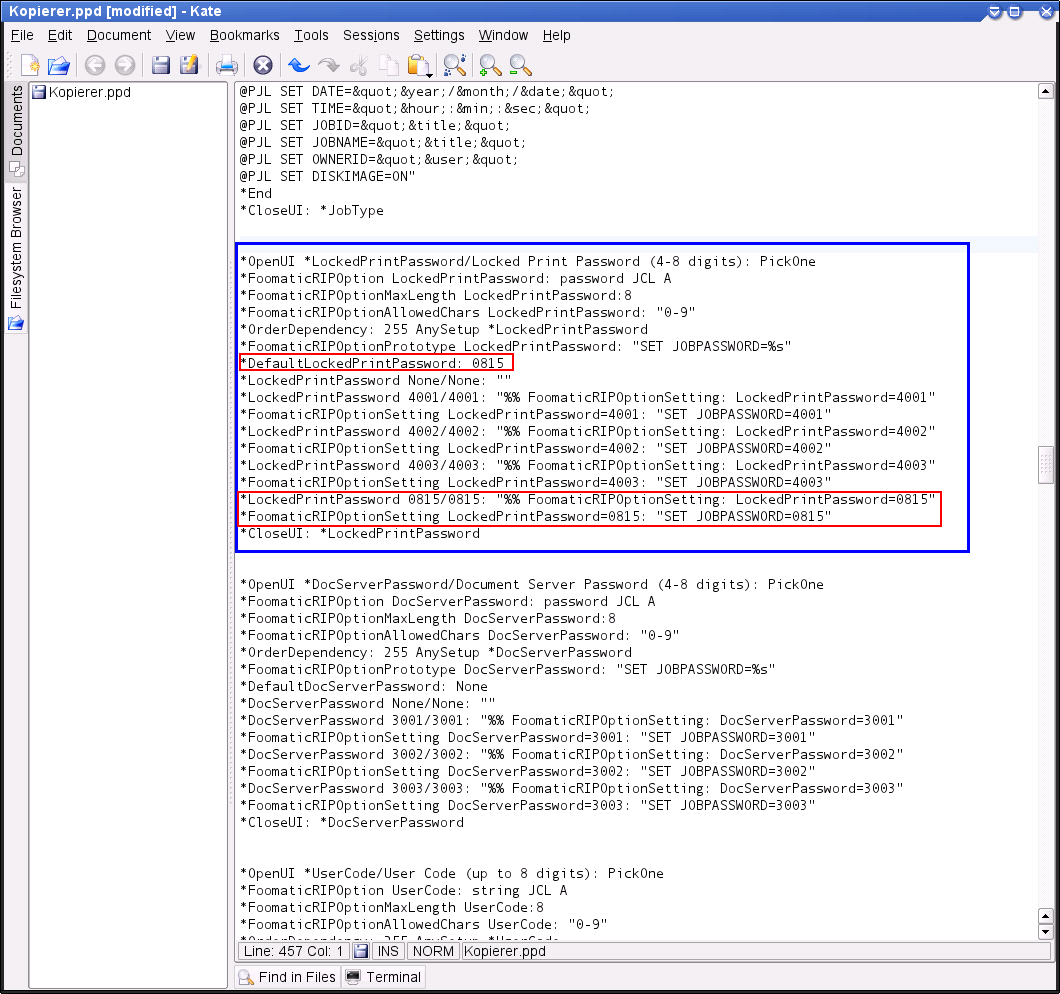Open the Bookmarks menu

click(x=244, y=35)
